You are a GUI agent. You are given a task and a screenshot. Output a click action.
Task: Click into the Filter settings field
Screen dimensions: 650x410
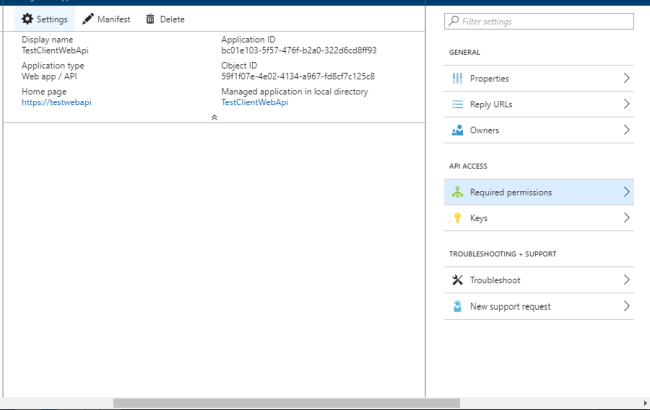tap(539, 21)
